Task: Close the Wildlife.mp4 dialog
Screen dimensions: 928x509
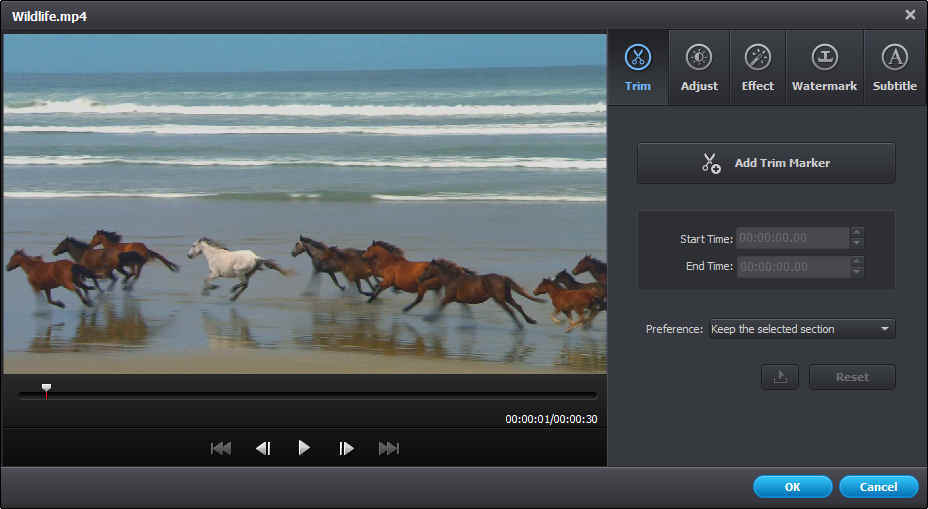Action: click(910, 15)
